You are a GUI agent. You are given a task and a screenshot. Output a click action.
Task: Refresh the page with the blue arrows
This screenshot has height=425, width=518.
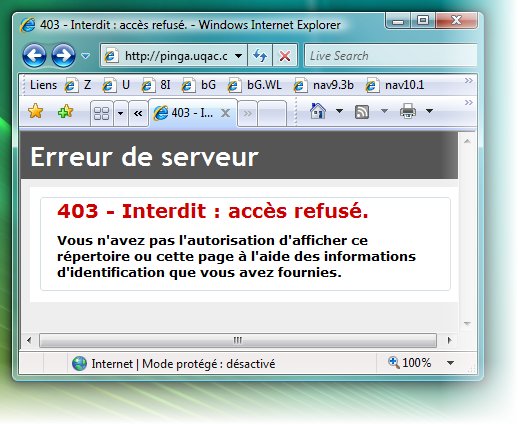(260, 55)
